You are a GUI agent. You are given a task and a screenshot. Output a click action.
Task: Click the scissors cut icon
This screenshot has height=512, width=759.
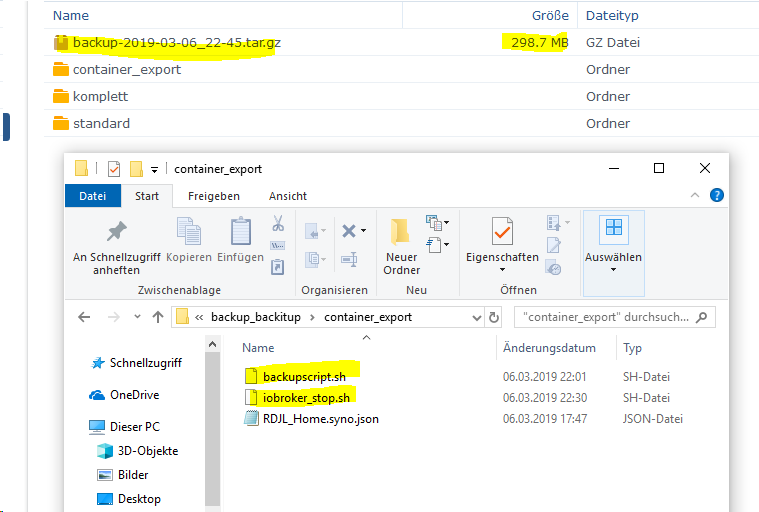tap(278, 223)
